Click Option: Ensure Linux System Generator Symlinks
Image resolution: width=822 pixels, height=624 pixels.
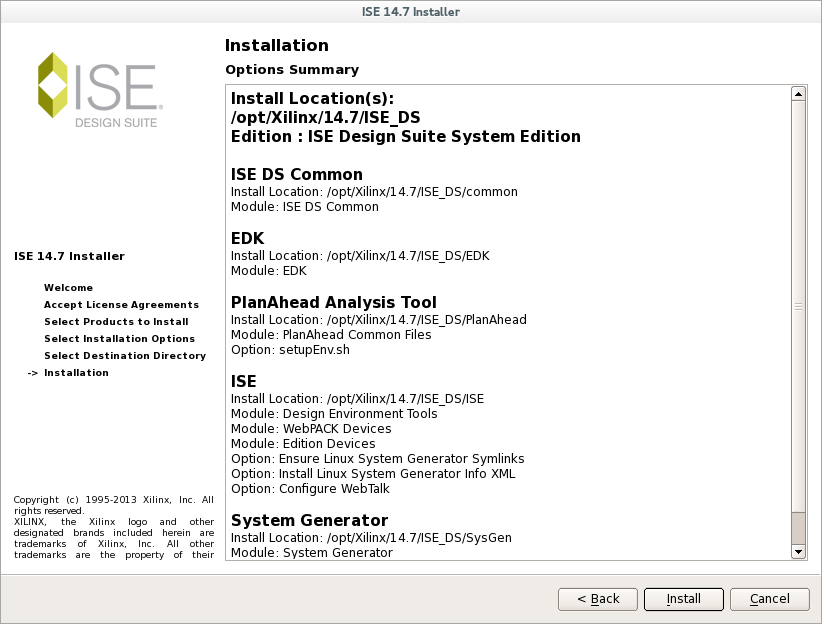point(377,459)
